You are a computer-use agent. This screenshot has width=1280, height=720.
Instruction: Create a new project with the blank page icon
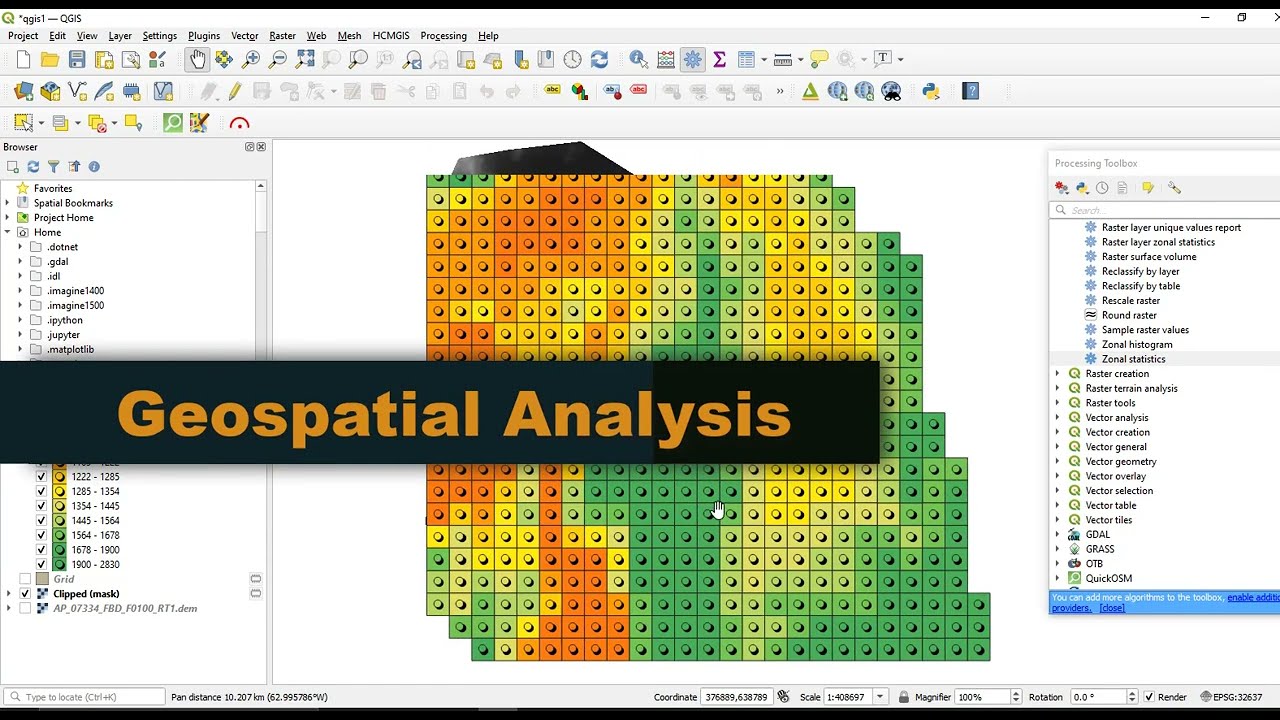pyautogui.click(x=23, y=60)
